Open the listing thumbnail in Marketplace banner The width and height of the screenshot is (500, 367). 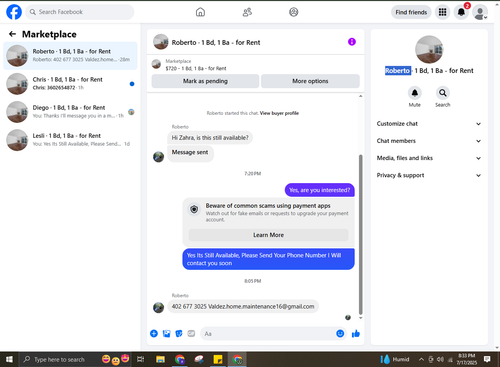tap(156, 64)
